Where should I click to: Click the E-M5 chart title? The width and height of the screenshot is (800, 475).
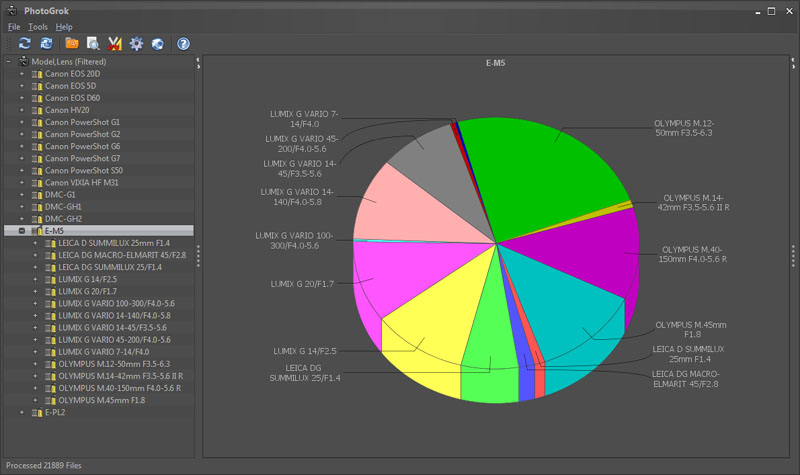coord(495,63)
